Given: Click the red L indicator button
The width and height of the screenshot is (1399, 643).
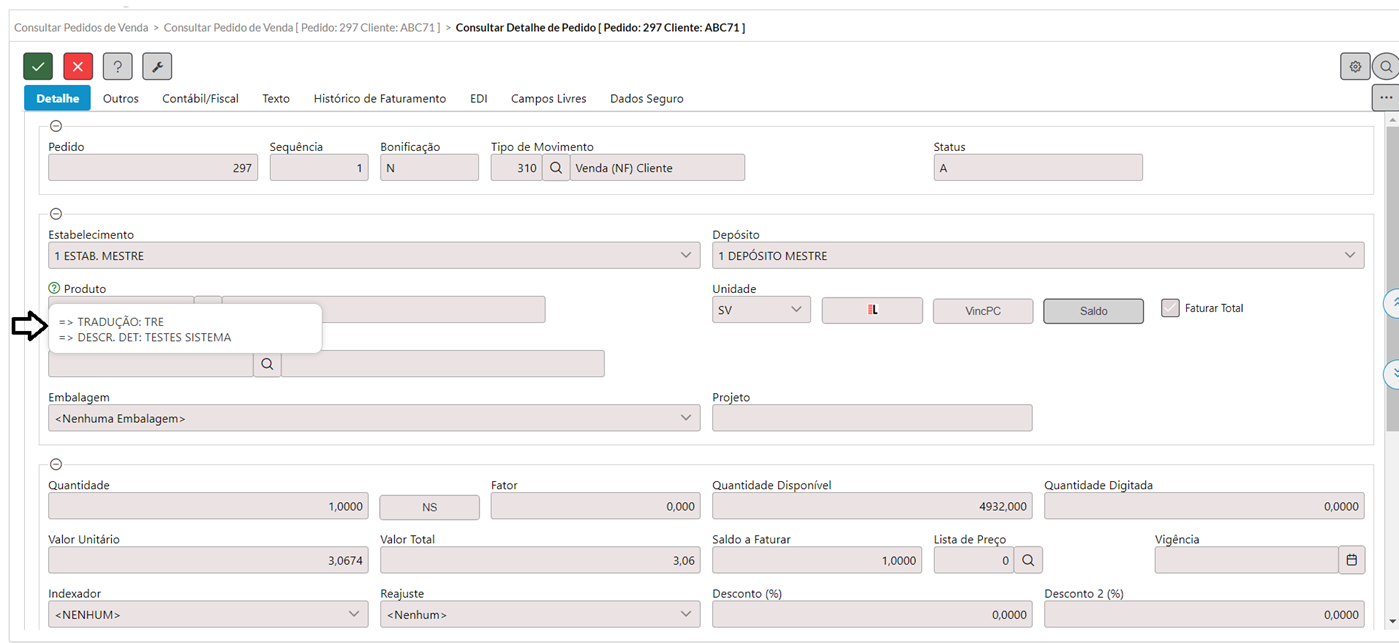Looking at the screenshot, I should click(872, 311).
